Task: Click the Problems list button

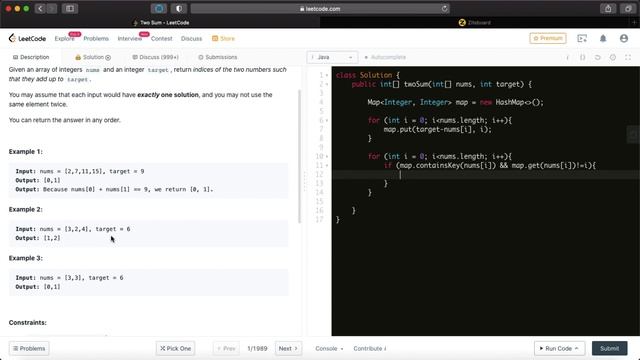Action: tap(29, 348)
